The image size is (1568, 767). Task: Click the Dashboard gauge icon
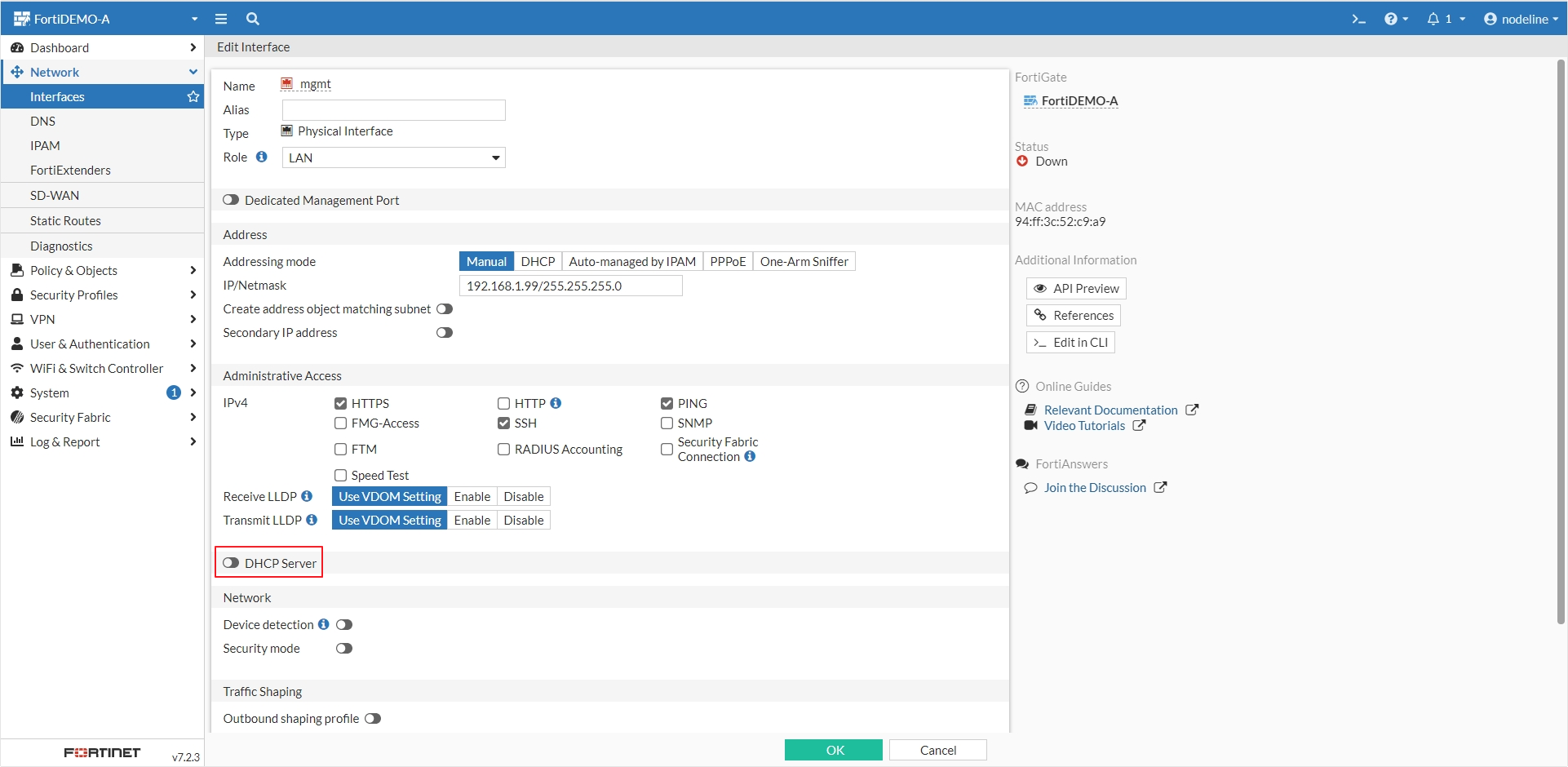pyautogui.click(x=17, y=47)
